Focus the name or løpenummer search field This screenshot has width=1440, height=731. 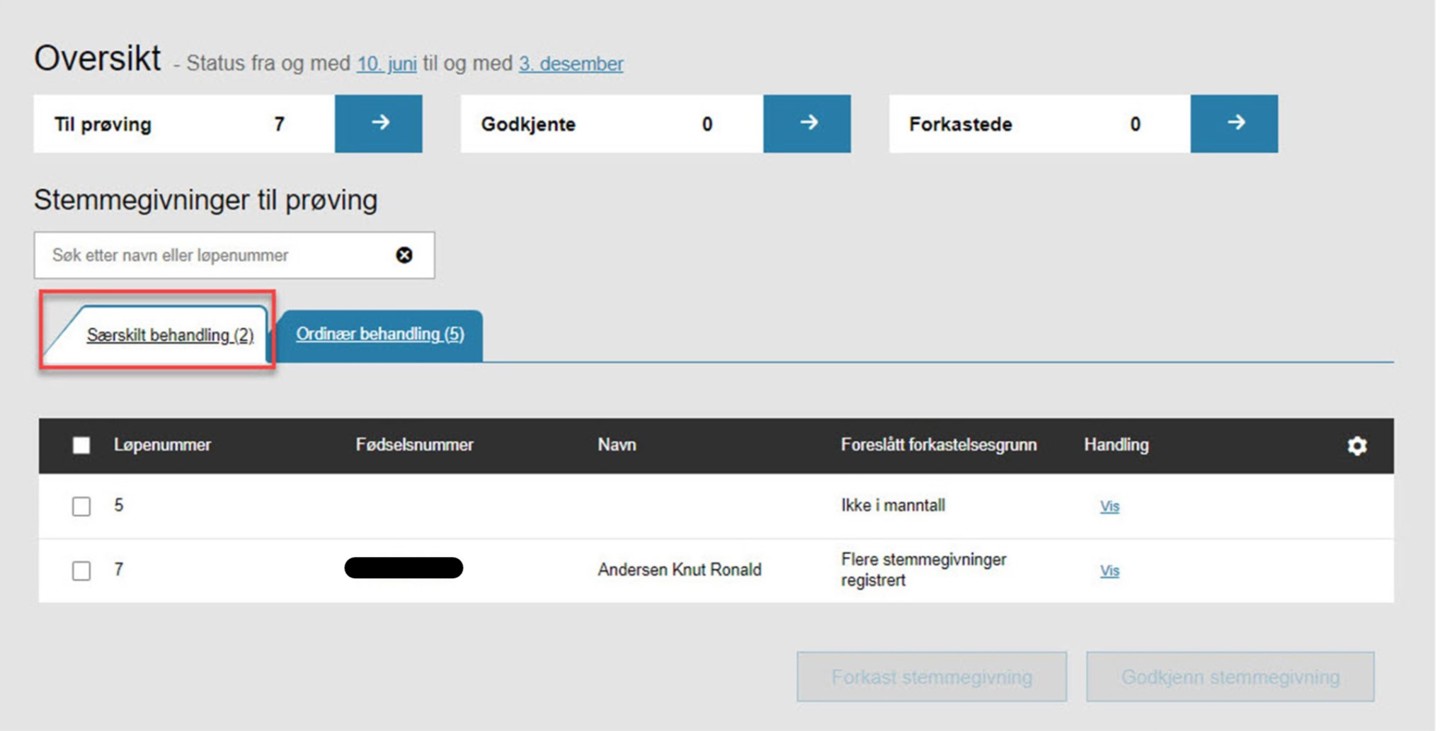pyautogui.click(x=215, y=255)
